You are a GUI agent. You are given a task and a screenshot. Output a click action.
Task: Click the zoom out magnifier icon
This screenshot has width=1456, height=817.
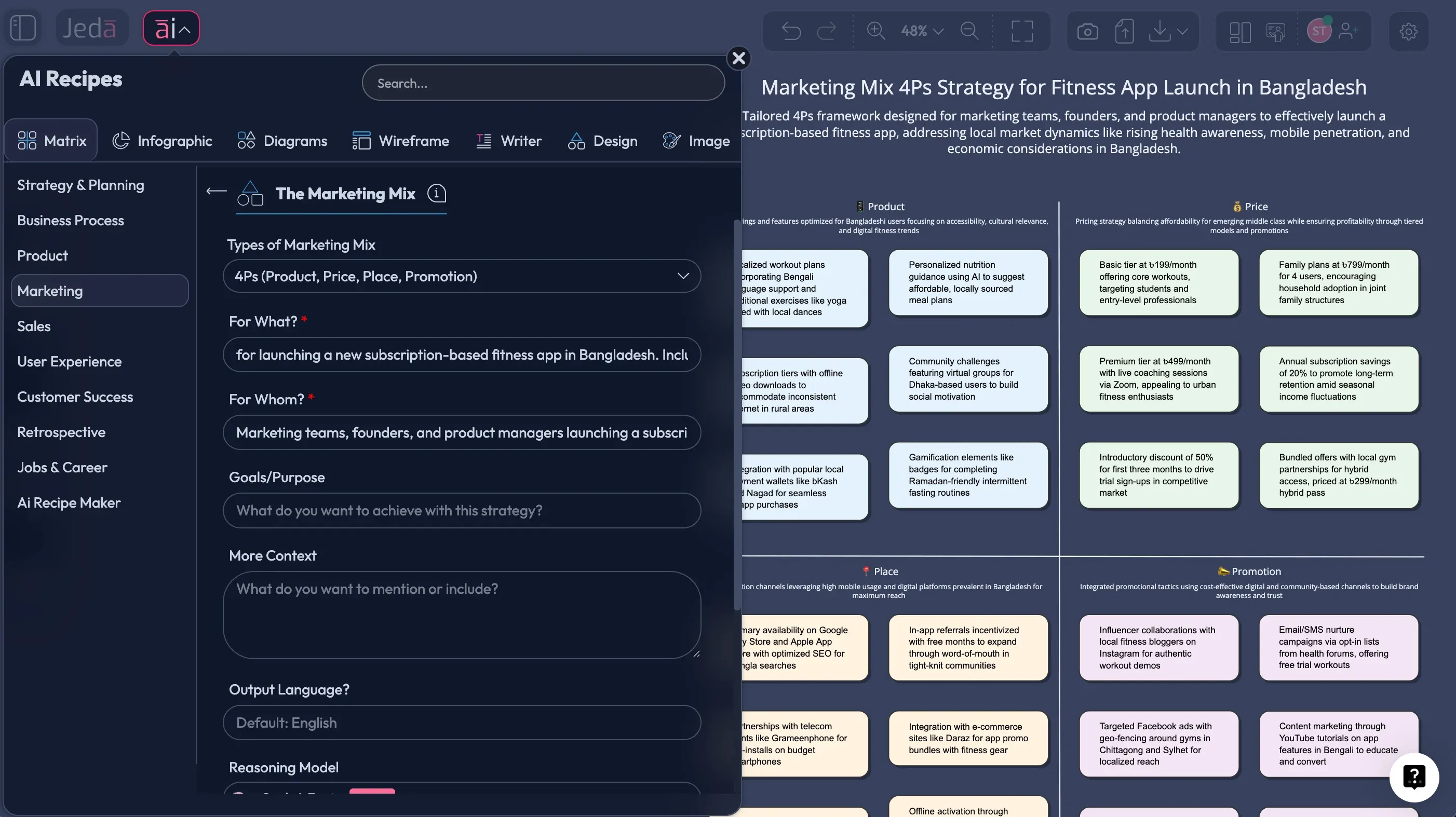click(969, 31)
